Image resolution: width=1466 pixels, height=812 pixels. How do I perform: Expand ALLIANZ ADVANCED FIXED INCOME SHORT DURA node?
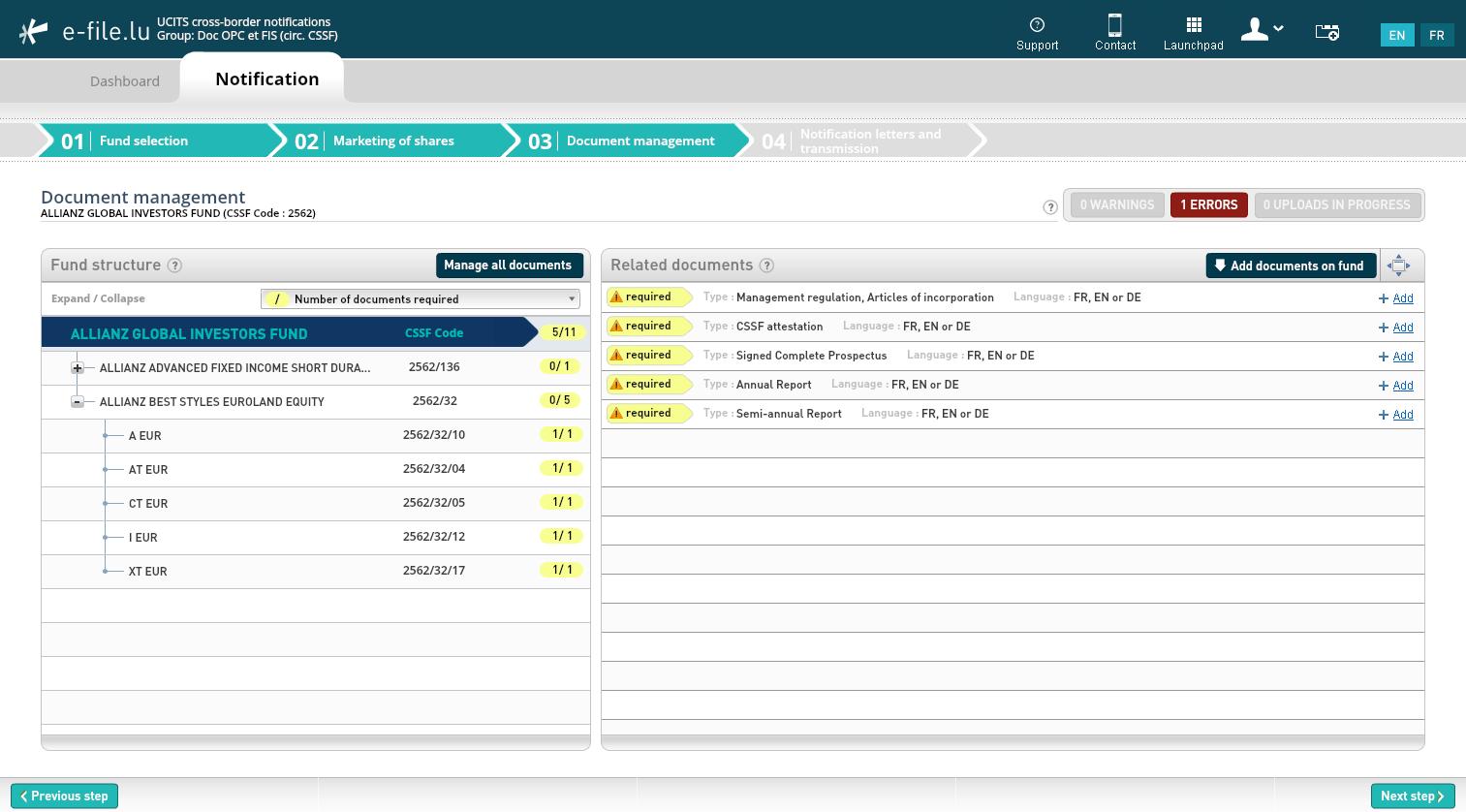78,368
